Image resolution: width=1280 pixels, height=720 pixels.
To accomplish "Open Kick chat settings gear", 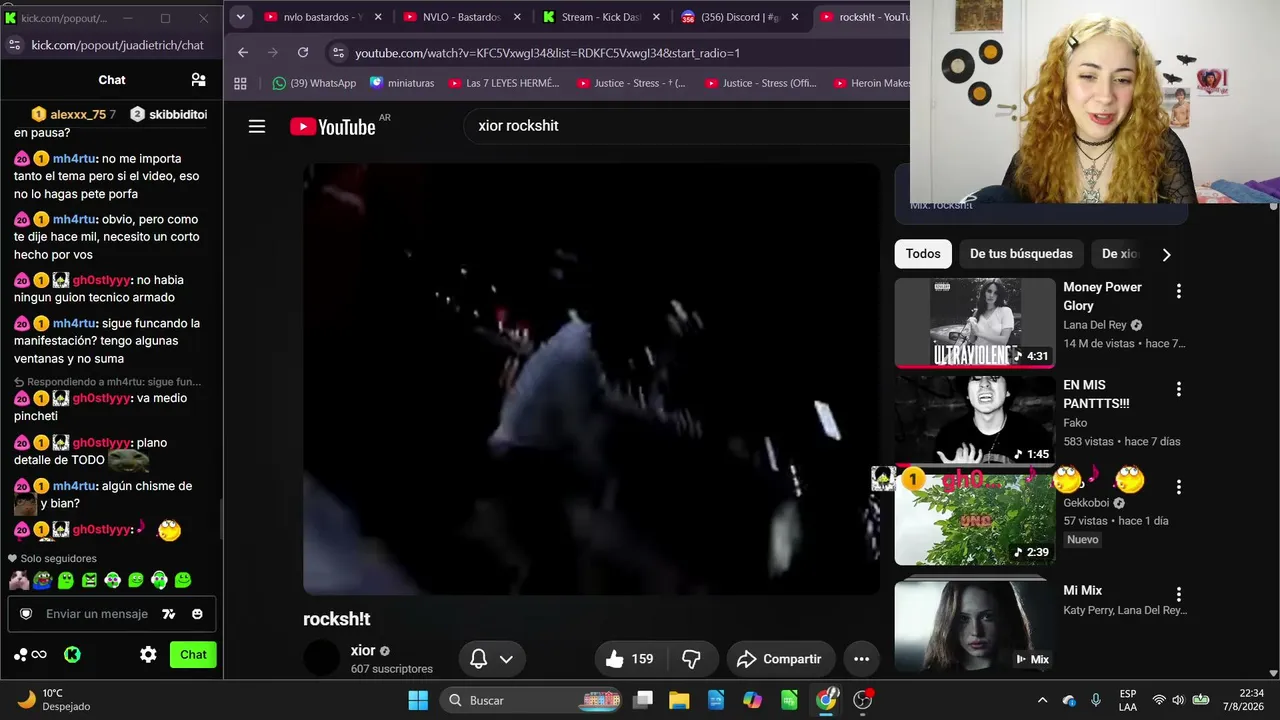I will coord(148,655).
